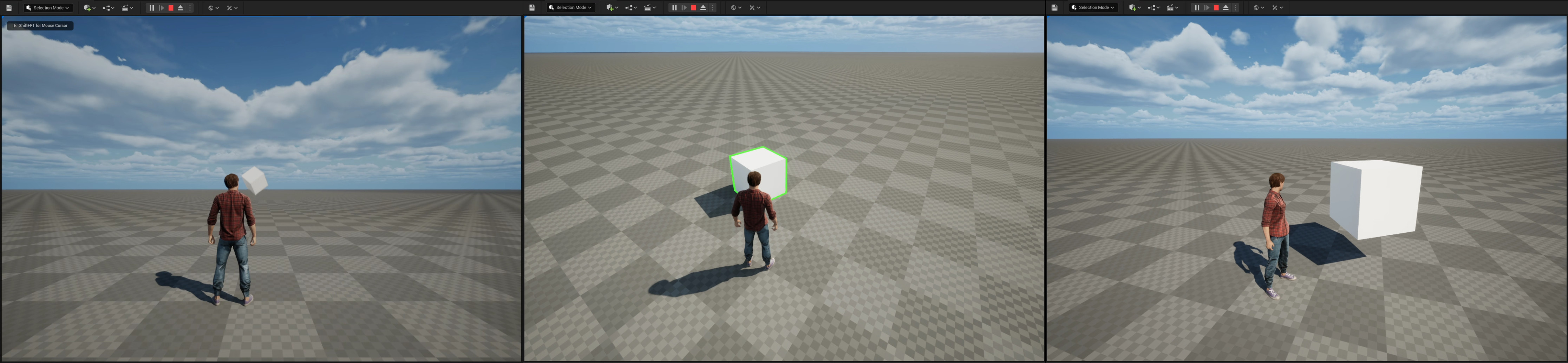The width and height of the screenshot is (1568, 363).
Task: Pause simulation in the left panel toolbar
Action: 151,8
